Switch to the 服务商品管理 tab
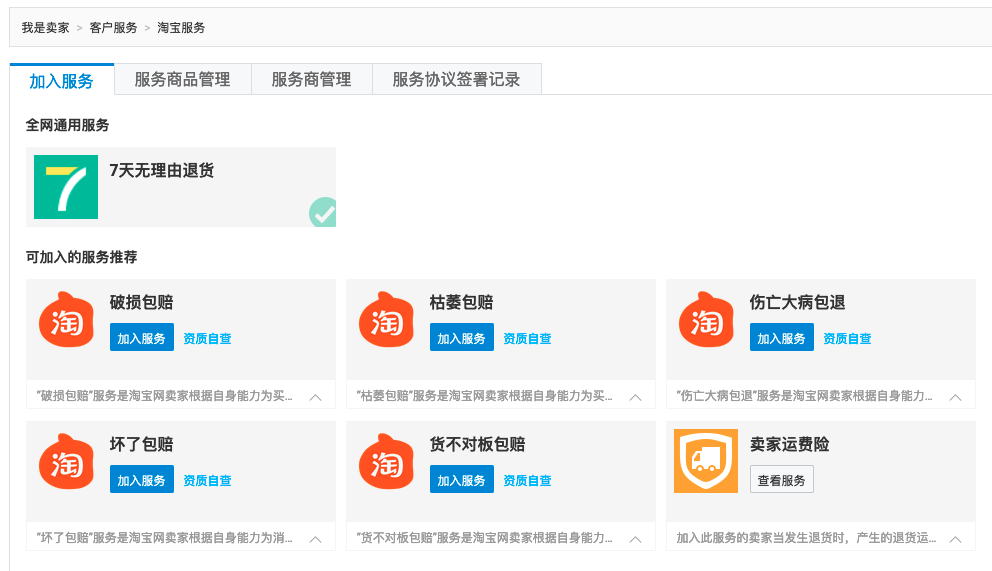This screenshot has width=992, height=571. point(183,80)
